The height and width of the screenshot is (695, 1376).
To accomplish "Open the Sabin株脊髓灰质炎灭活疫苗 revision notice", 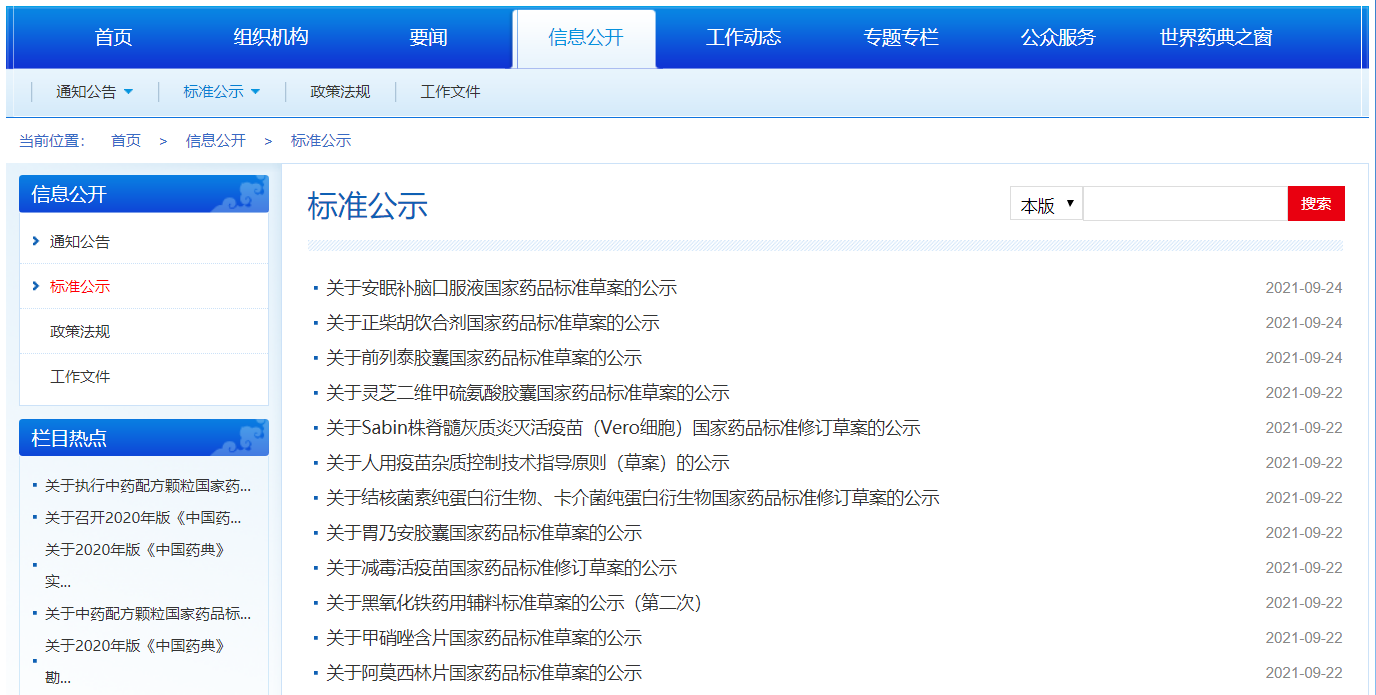I will coord(623,428).
